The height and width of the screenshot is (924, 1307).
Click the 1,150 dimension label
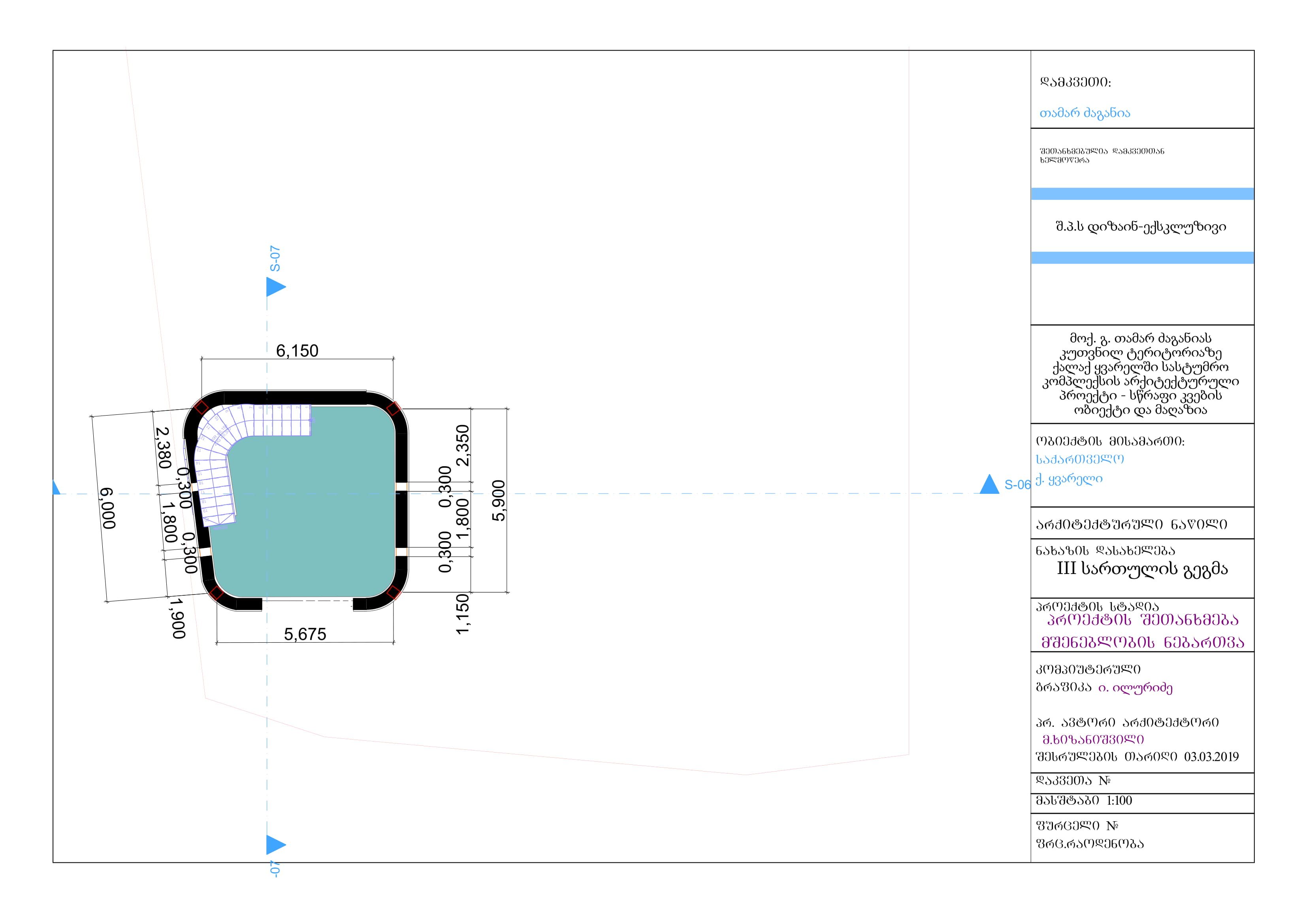[463, 614]
